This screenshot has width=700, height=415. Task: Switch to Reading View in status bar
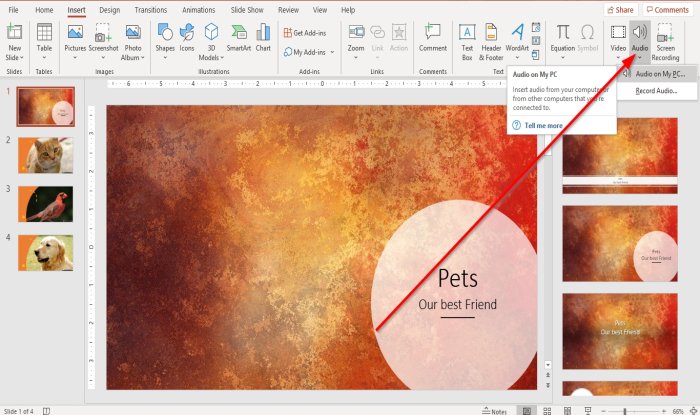pos(567,410)
